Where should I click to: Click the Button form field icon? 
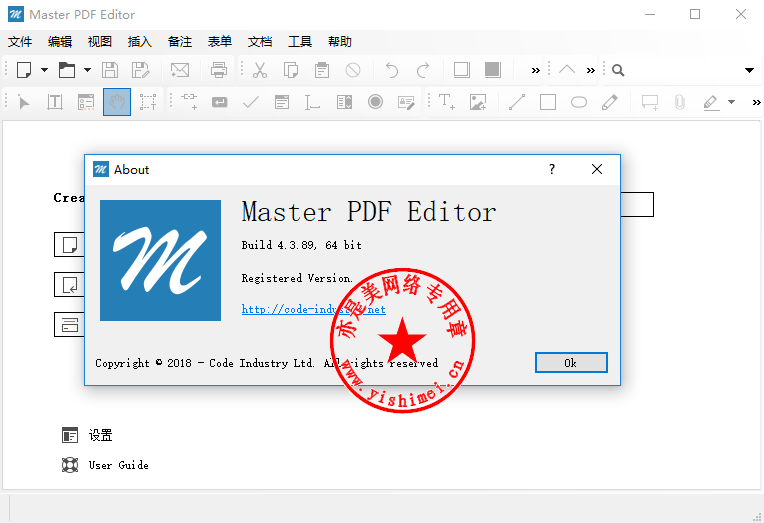(220, 102)
